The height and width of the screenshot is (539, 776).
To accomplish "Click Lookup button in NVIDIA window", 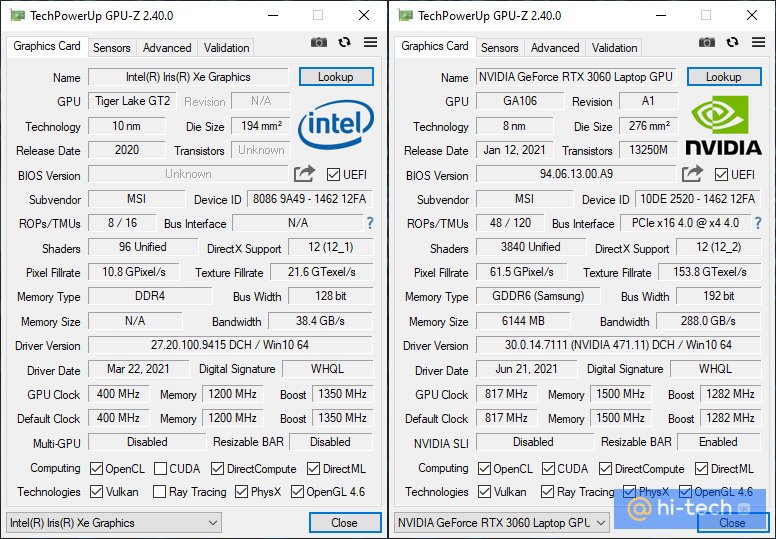I will (x=724, y=77).
